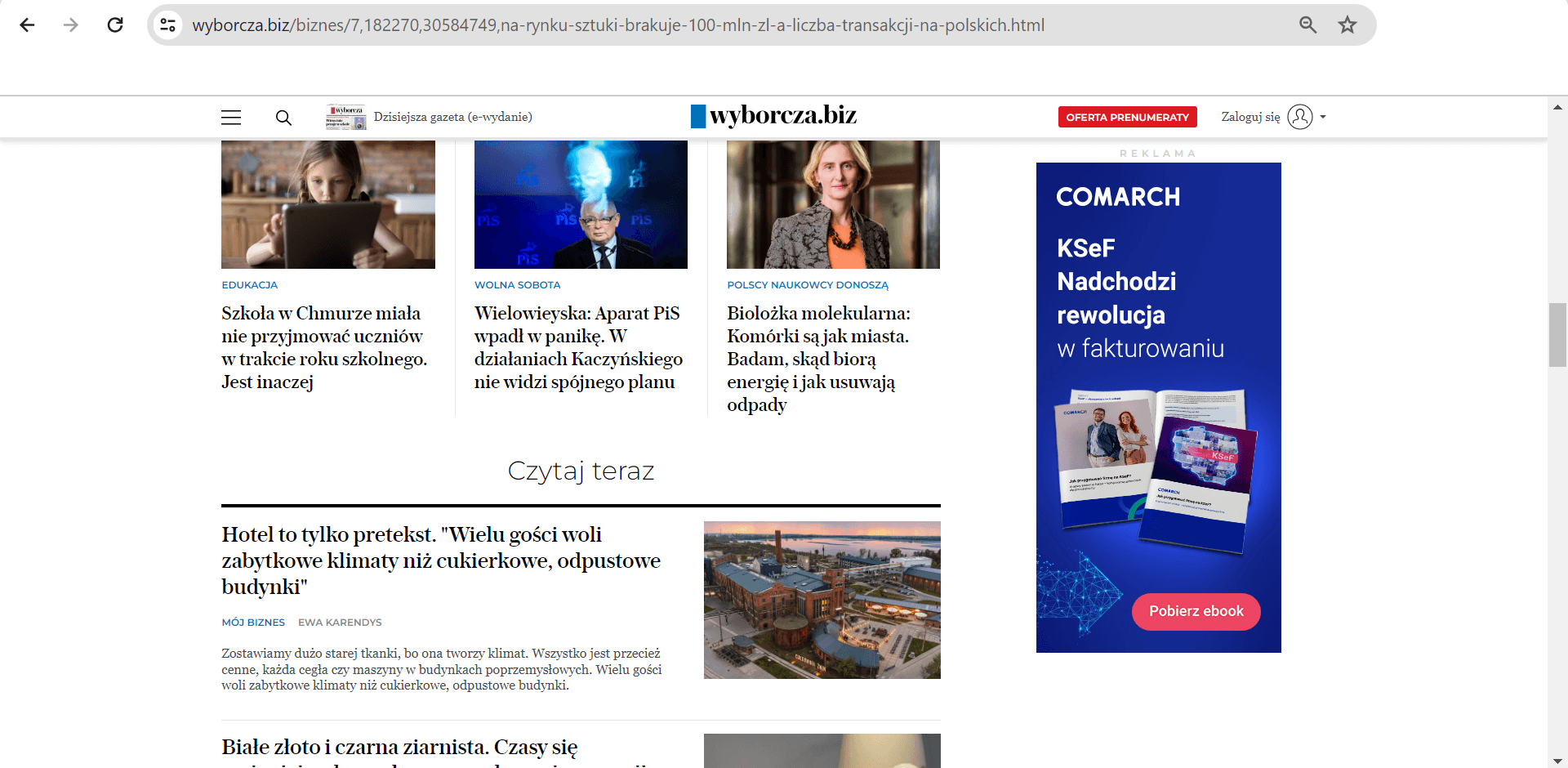The width and height of the screenshot is (1568, 768).
Task: Open the WOLNA SOBOTA category link
Action: pos(518,285)
